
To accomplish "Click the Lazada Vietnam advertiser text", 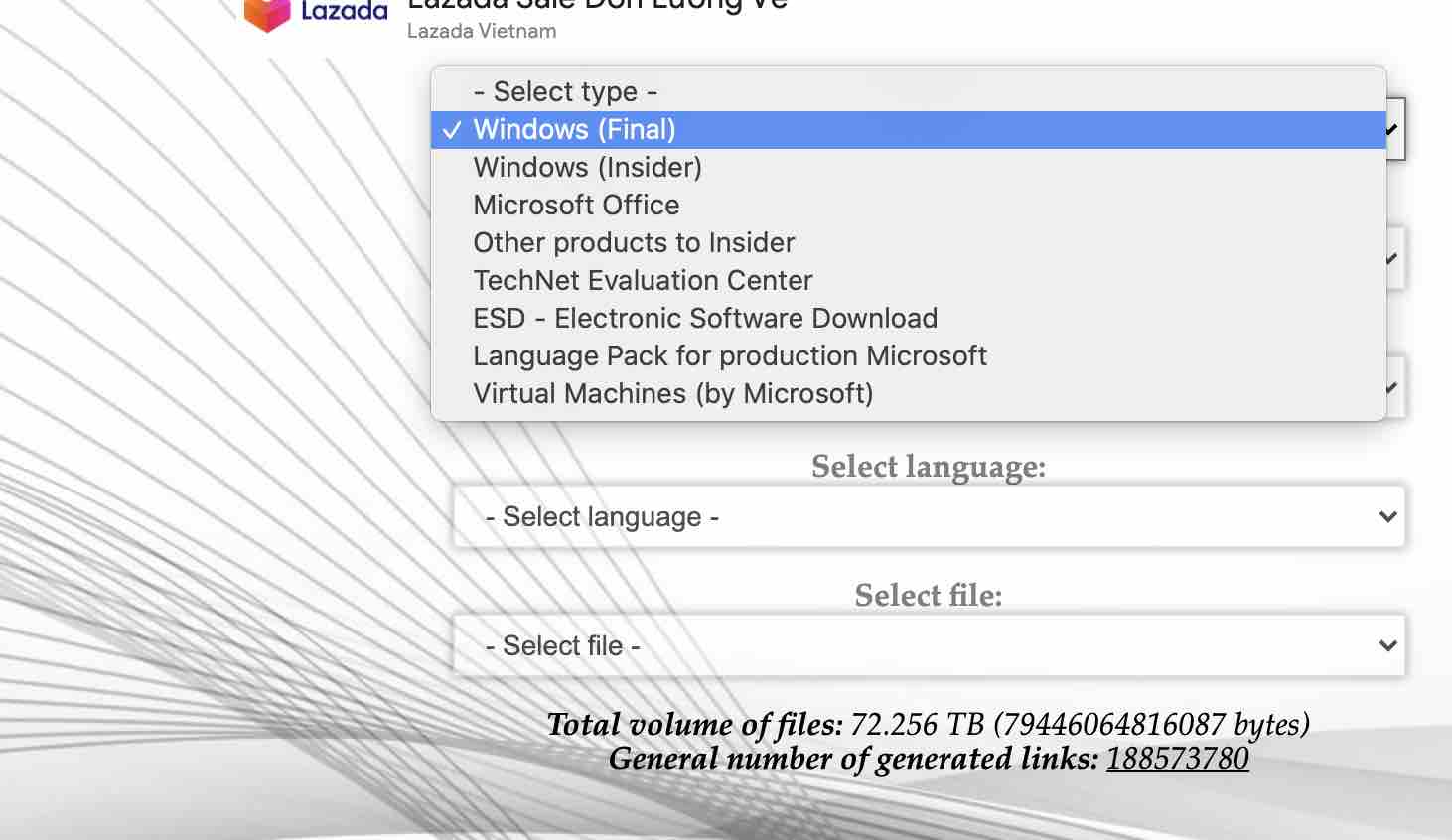I will [x=482, y=31].
